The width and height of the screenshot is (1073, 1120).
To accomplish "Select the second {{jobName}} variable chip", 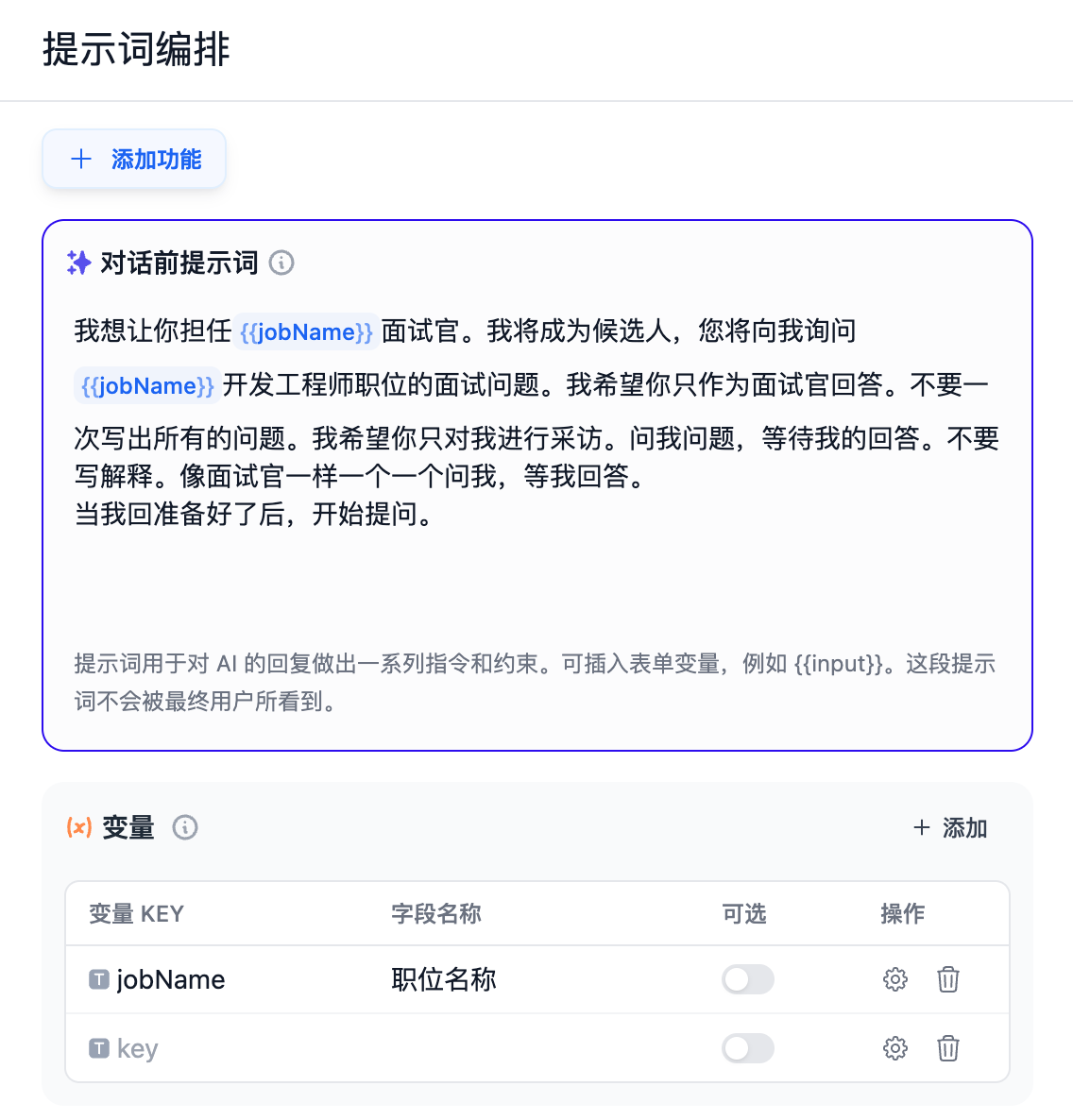I will pos(147,385).
